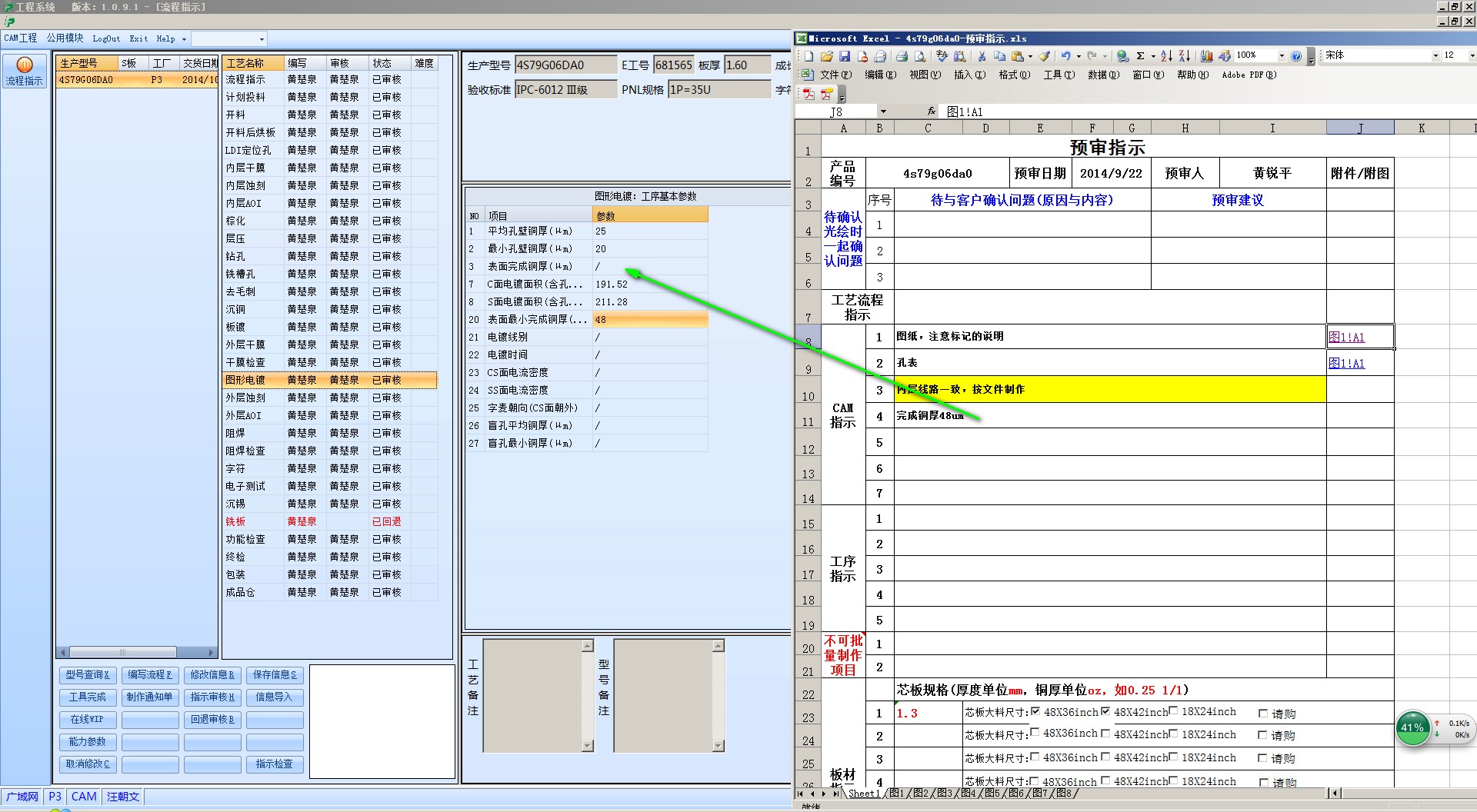Click the Sort Descending Z-A icon
This screenshot has width=1477, height=812.
(x=1184, y=56)
